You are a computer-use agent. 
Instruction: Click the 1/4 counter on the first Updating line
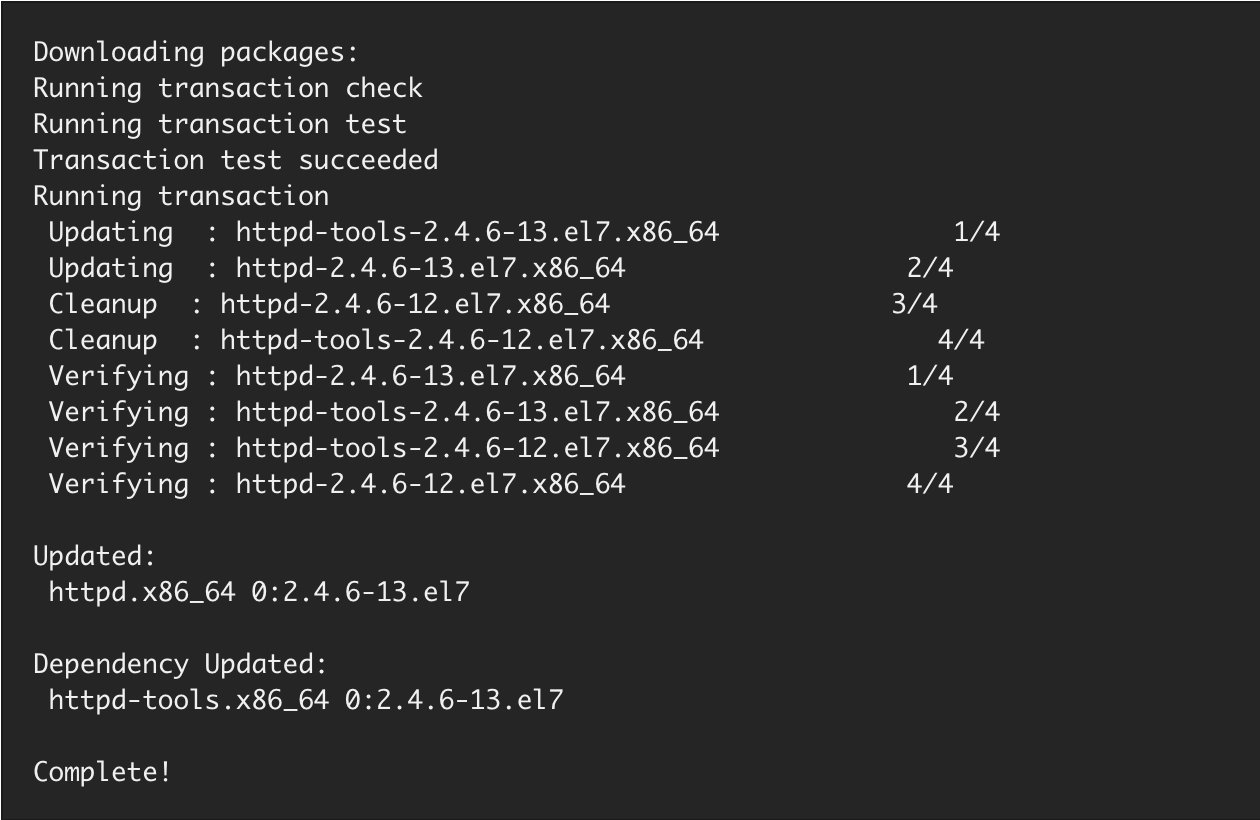[x=977, y=232]
